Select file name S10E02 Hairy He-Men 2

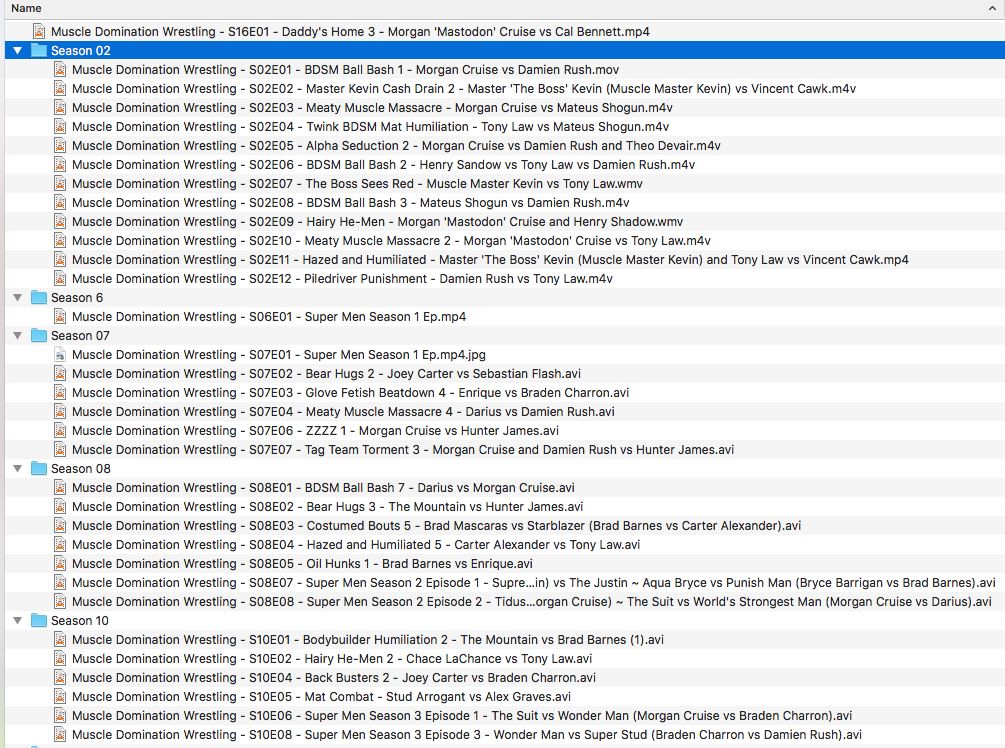332,658
